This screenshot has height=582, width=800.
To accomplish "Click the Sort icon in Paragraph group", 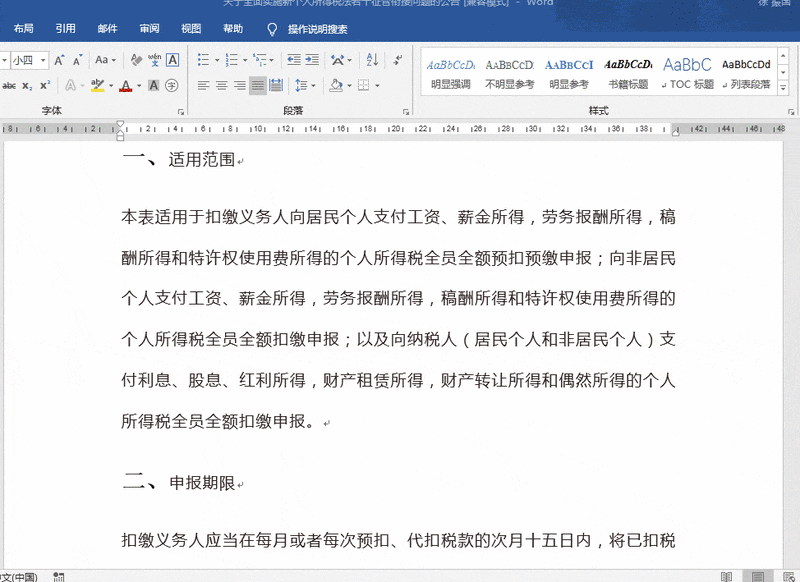I will [372, 60].
